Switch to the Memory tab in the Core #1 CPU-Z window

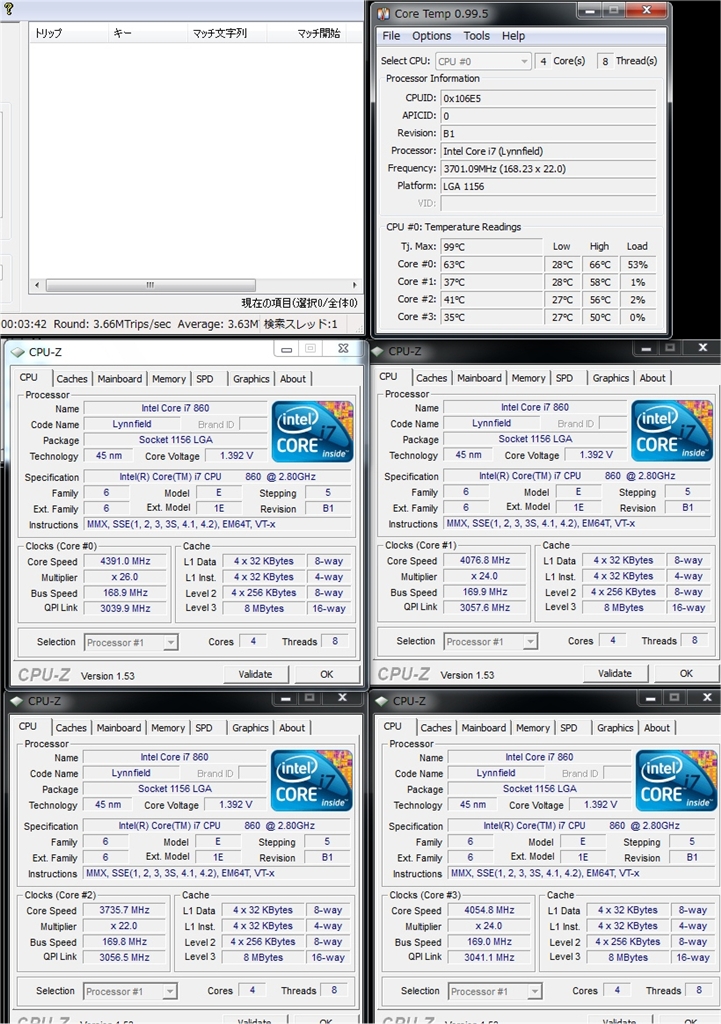[528, 378]
